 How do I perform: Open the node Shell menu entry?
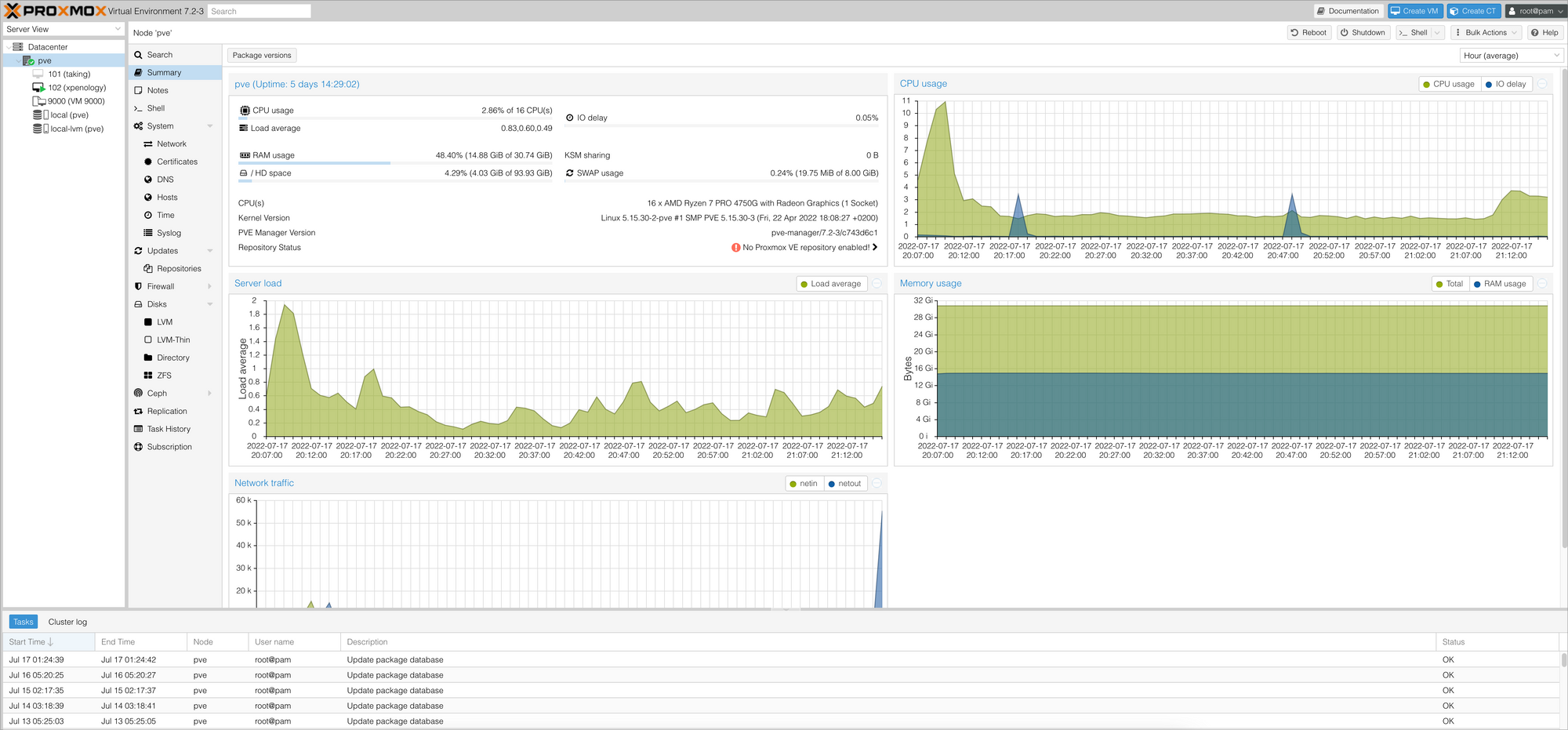point(156,108)
